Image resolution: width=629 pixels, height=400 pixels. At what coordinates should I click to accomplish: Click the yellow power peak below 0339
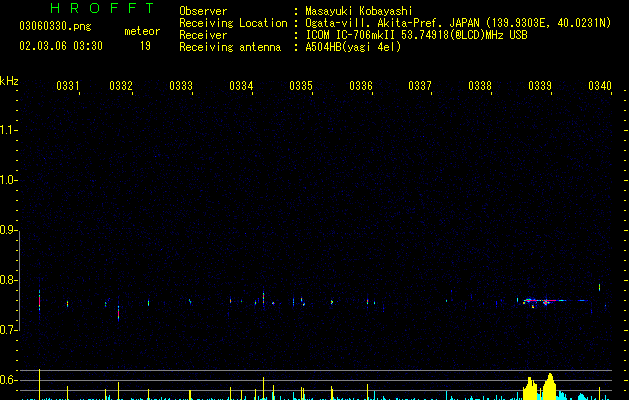click(x=550, y=387)
